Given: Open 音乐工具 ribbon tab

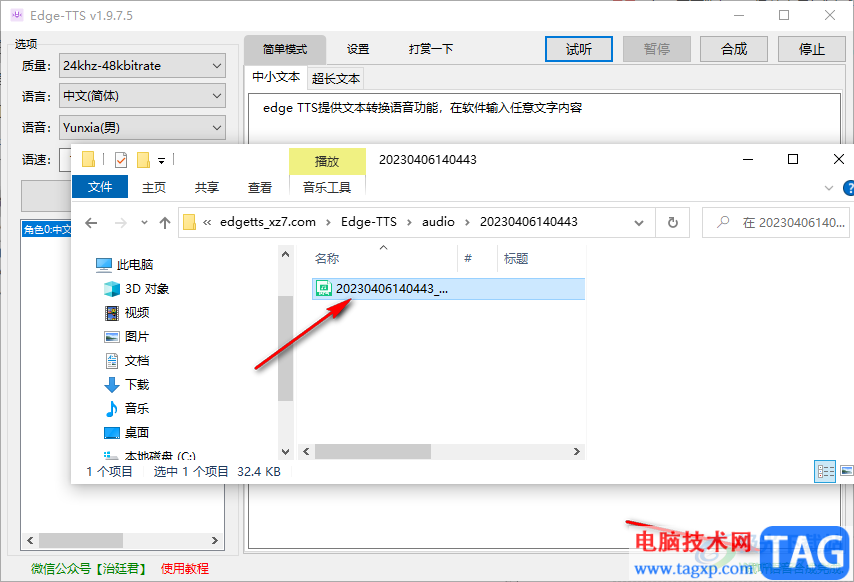Looking at the screenshot, I should tap(327, 187).
